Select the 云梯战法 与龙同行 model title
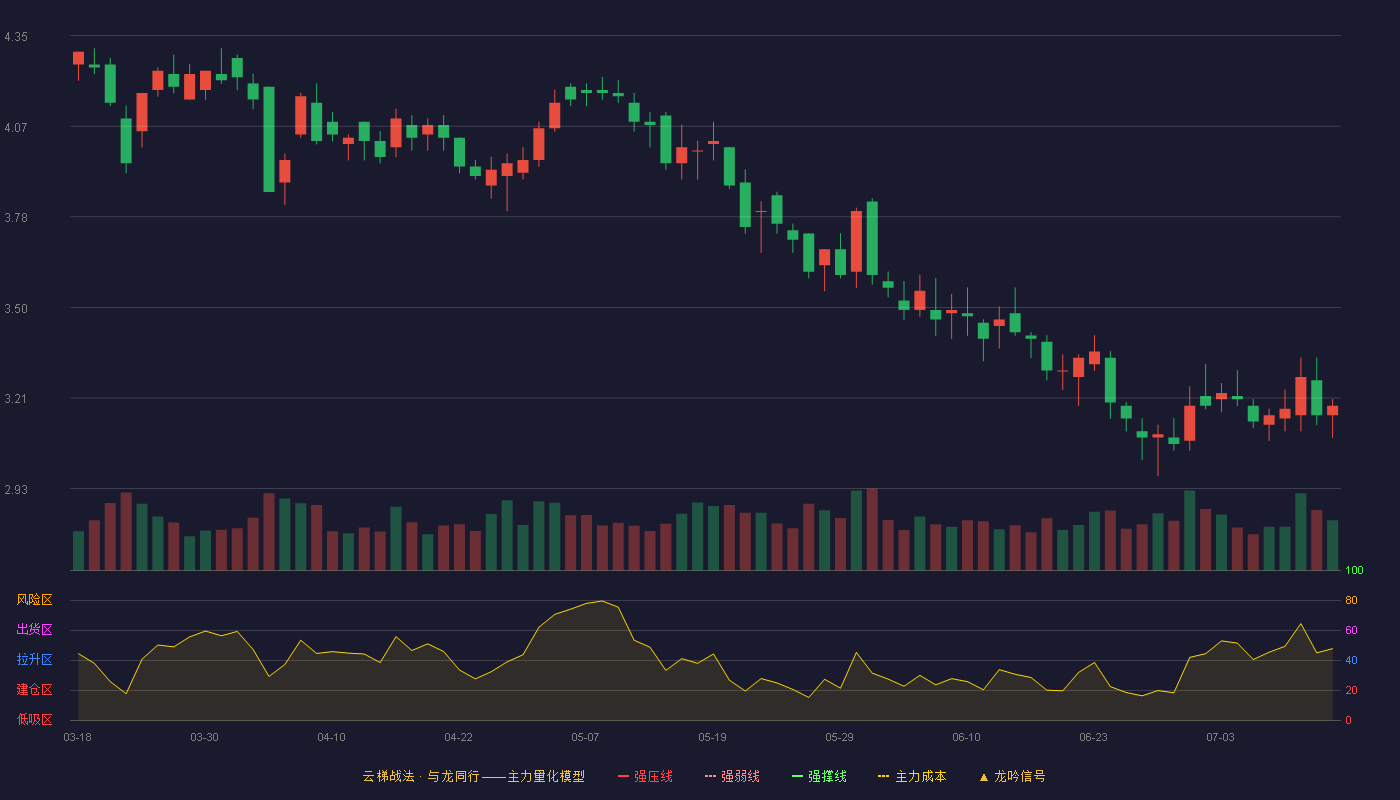Image resolution: width=1400 pixels, height=800 pixels. coord(473,776)
